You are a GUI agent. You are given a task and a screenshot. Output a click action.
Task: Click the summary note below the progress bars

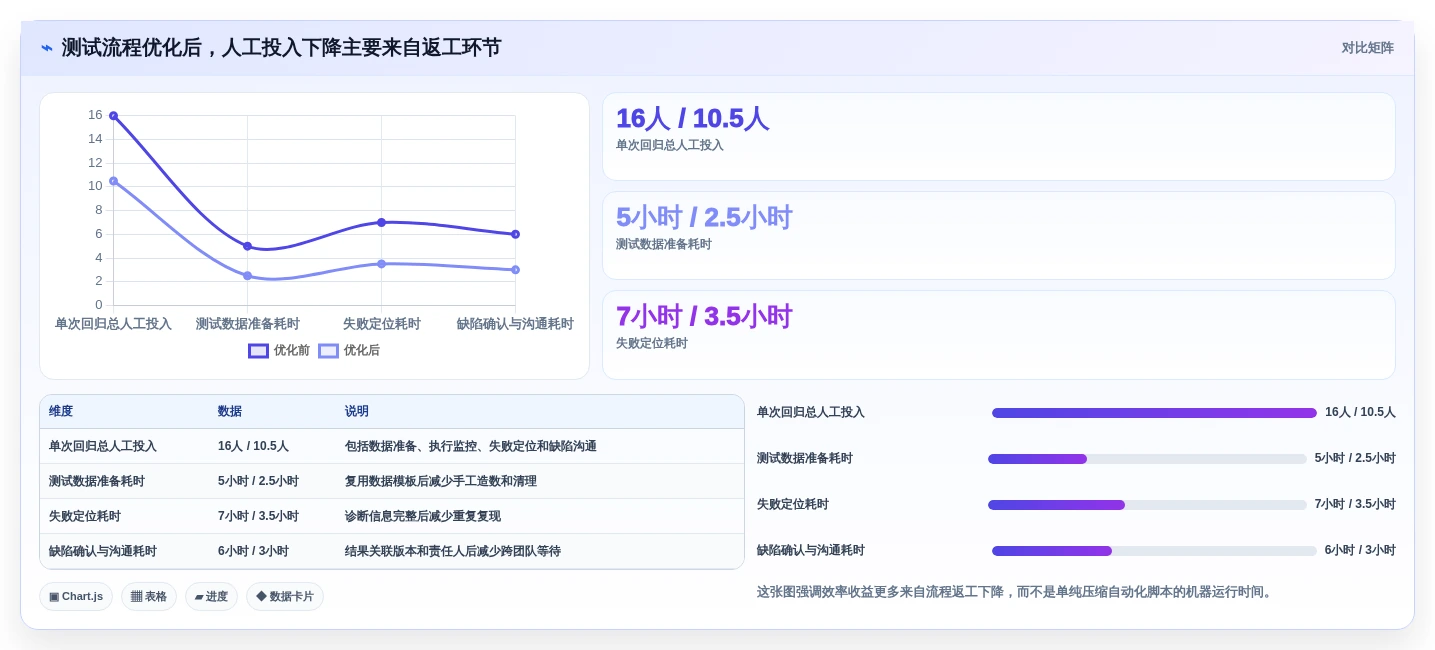tap(1016, 592)
